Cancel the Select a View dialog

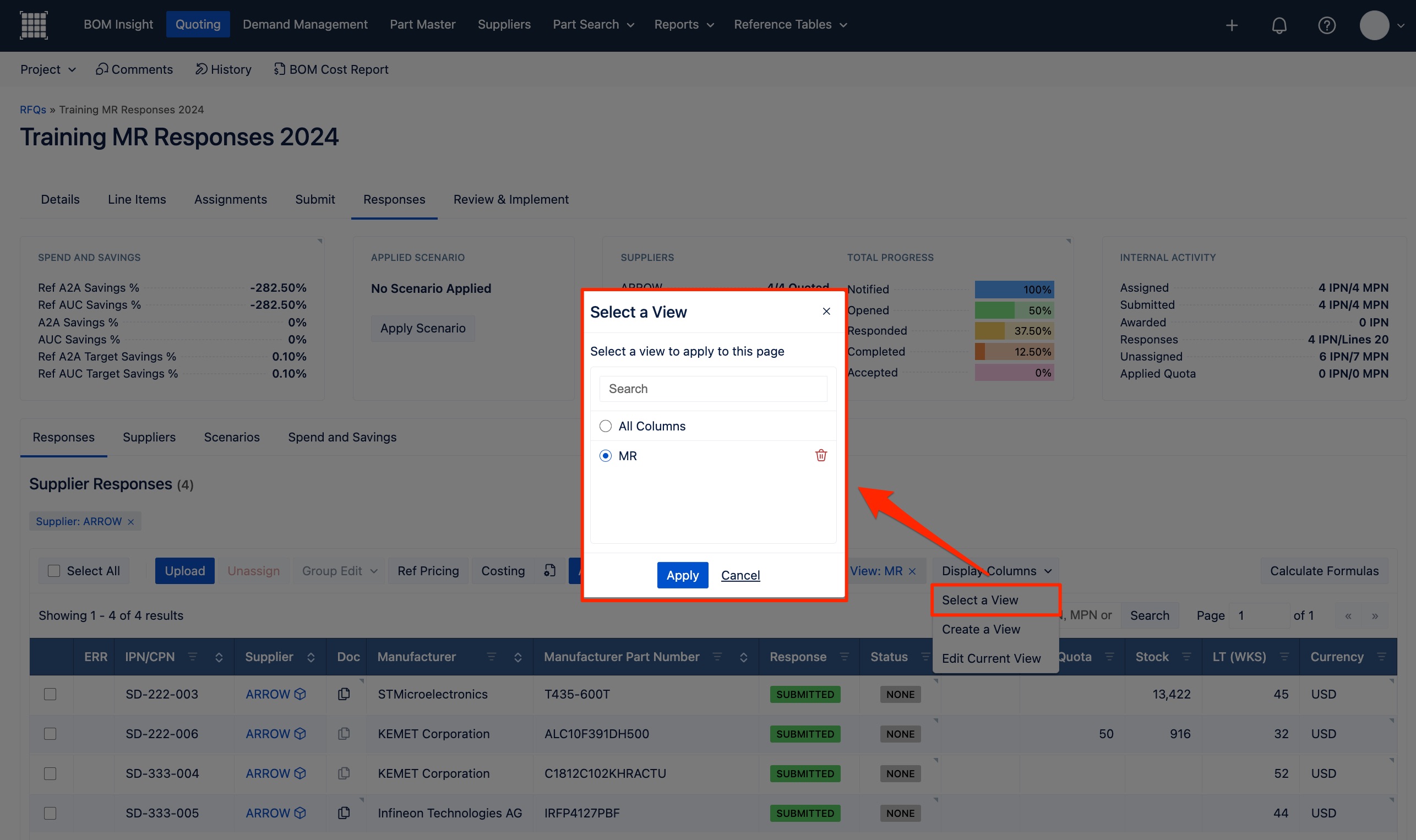click(x=740, y=575)
